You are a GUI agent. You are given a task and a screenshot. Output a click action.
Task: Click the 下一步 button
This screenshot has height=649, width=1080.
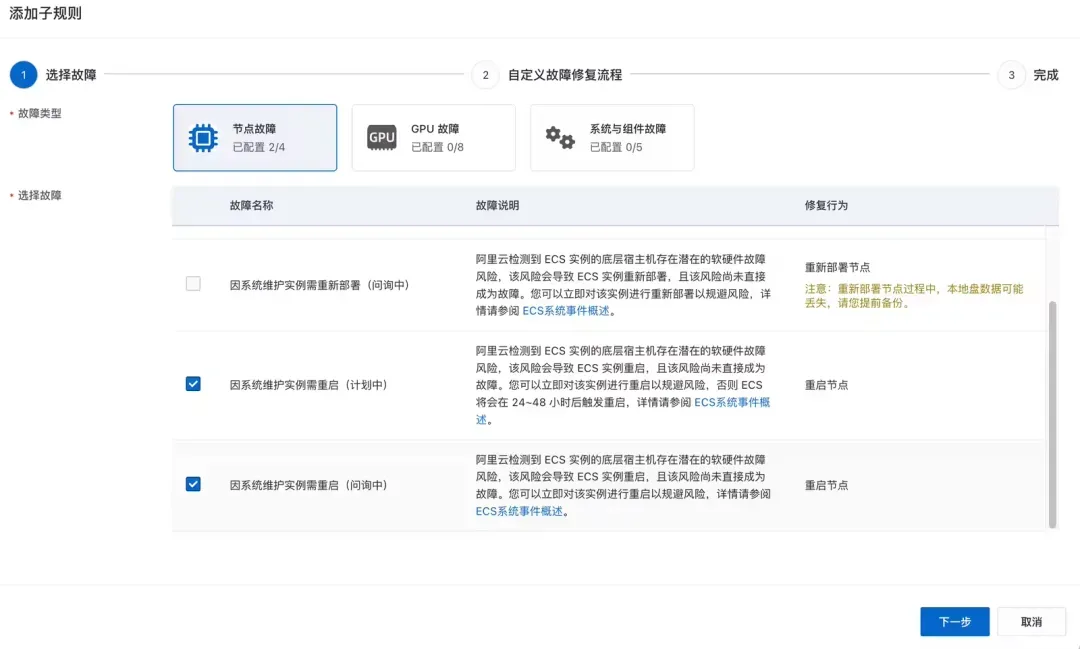(x=955, y=621)
